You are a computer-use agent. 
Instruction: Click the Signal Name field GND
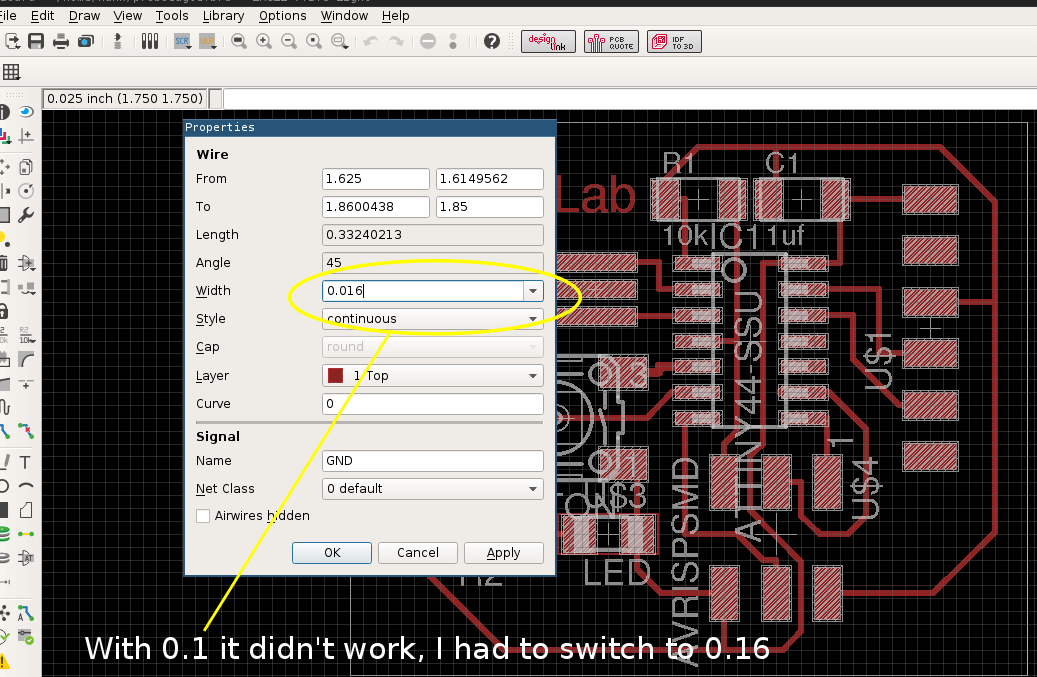(433, 461)
